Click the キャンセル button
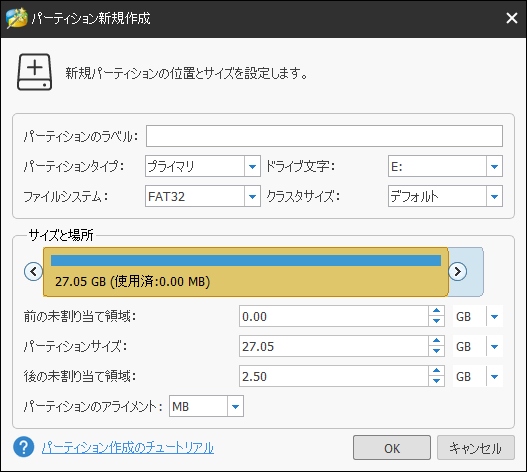Screen dimensions: 527x472 475,448
